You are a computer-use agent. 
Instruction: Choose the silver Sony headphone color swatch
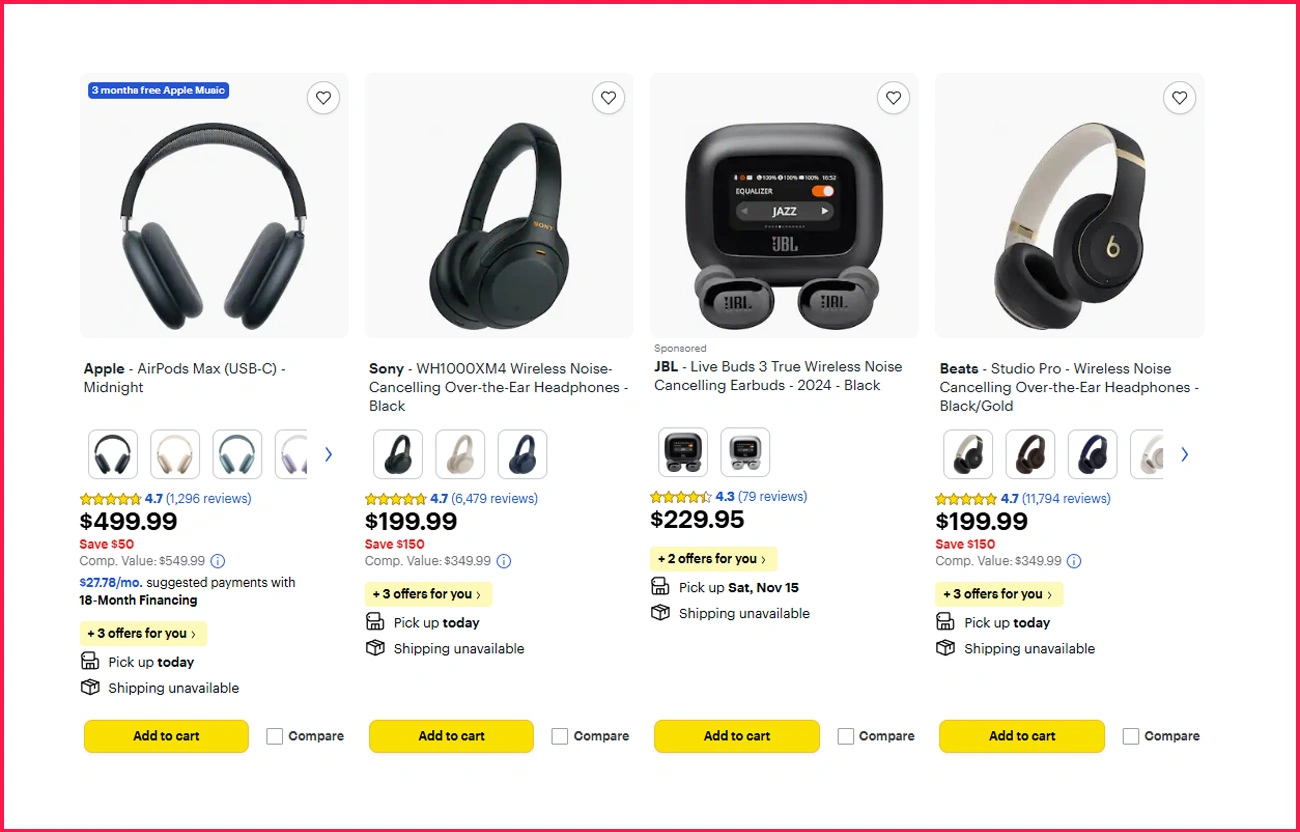(x=460, y=454)
